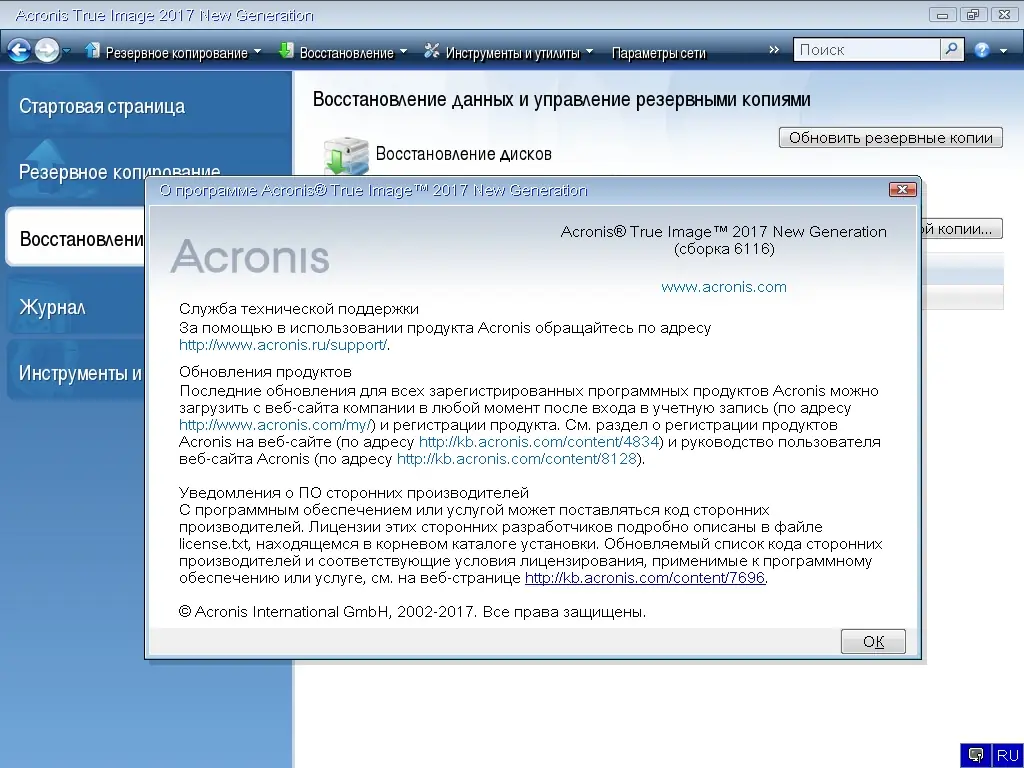Click the magnifier search button
The image size is (1024, 768).
coord(952,50)
